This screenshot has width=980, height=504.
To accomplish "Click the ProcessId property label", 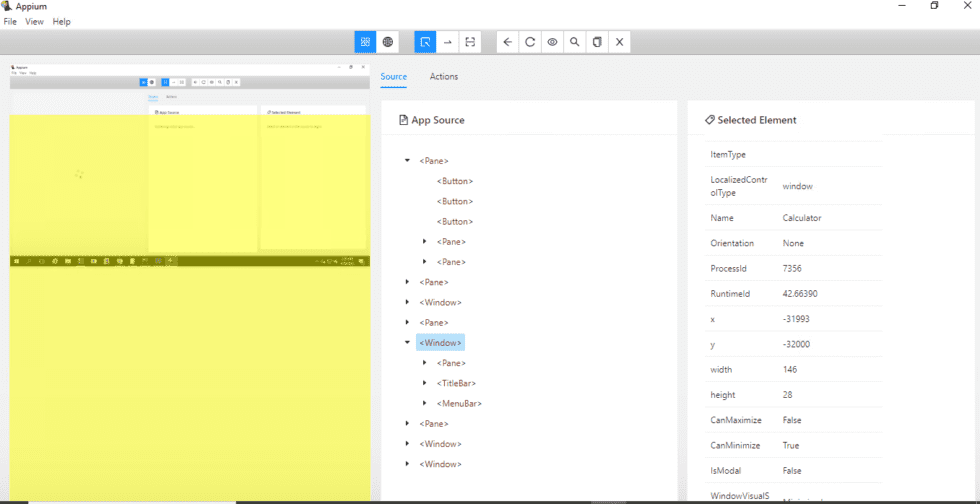I will point(729,269).
